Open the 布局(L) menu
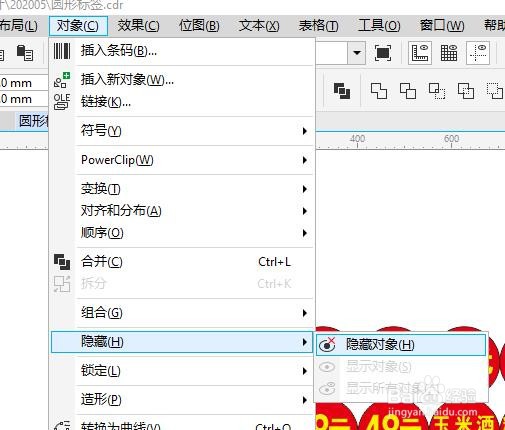This screenshot has height=430, width=505. 19,26
